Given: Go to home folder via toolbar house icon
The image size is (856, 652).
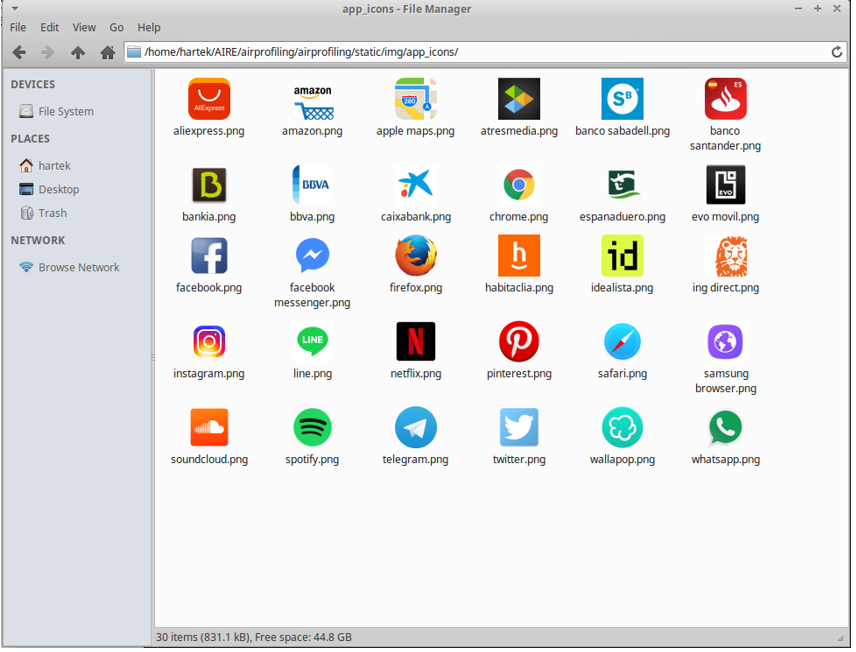Looking at the screenshot, I should pos(107,52).
